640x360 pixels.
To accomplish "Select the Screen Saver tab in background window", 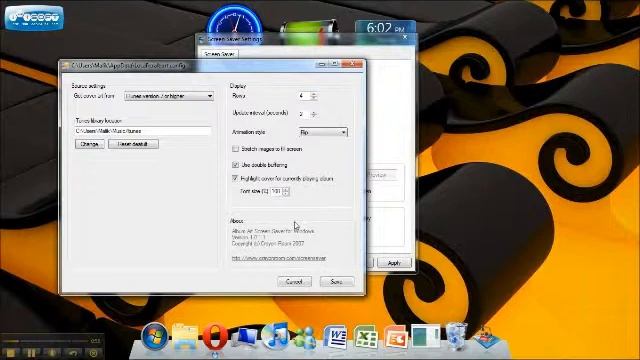I will tap(219, 53).
